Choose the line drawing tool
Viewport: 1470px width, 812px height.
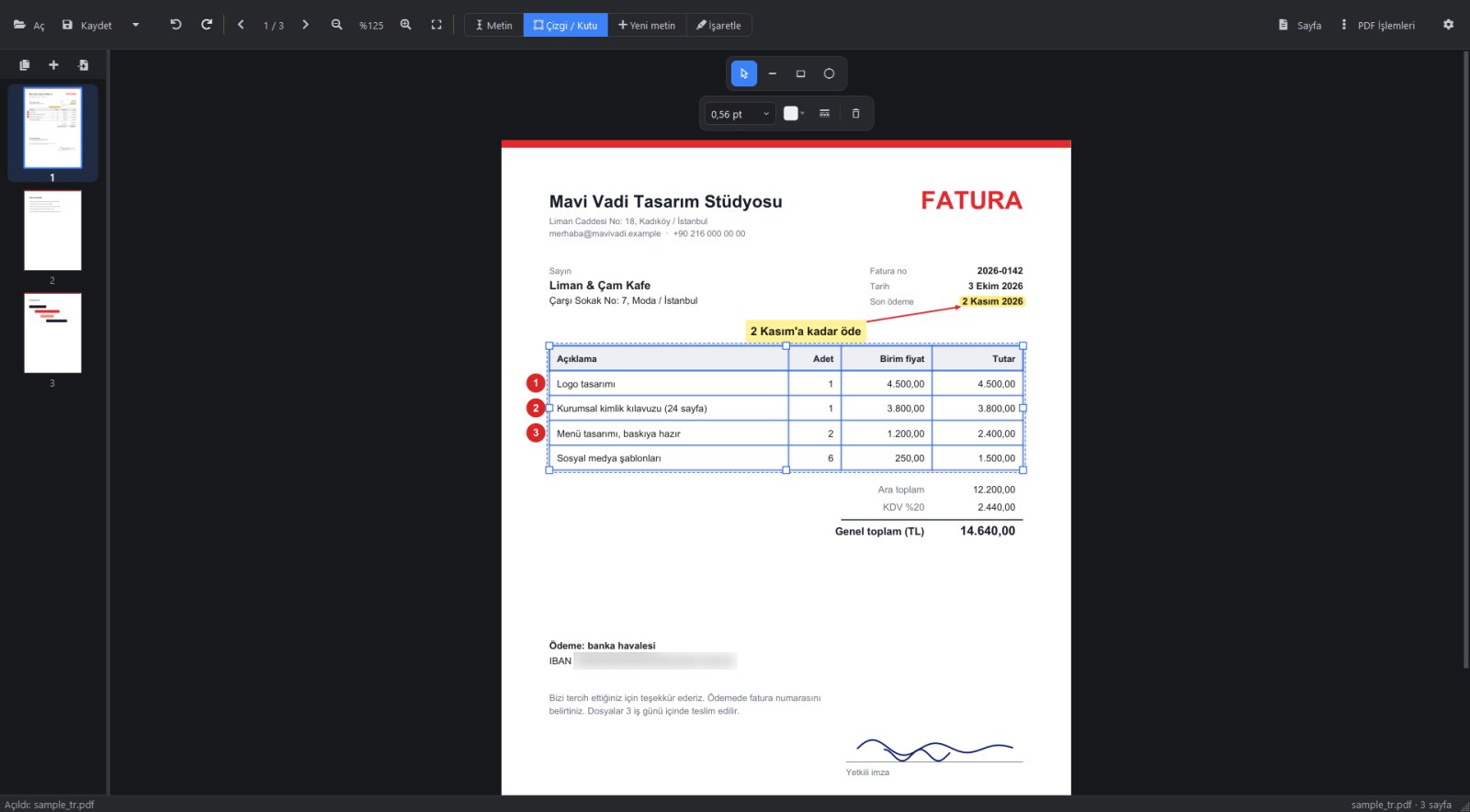click(773, 73)
